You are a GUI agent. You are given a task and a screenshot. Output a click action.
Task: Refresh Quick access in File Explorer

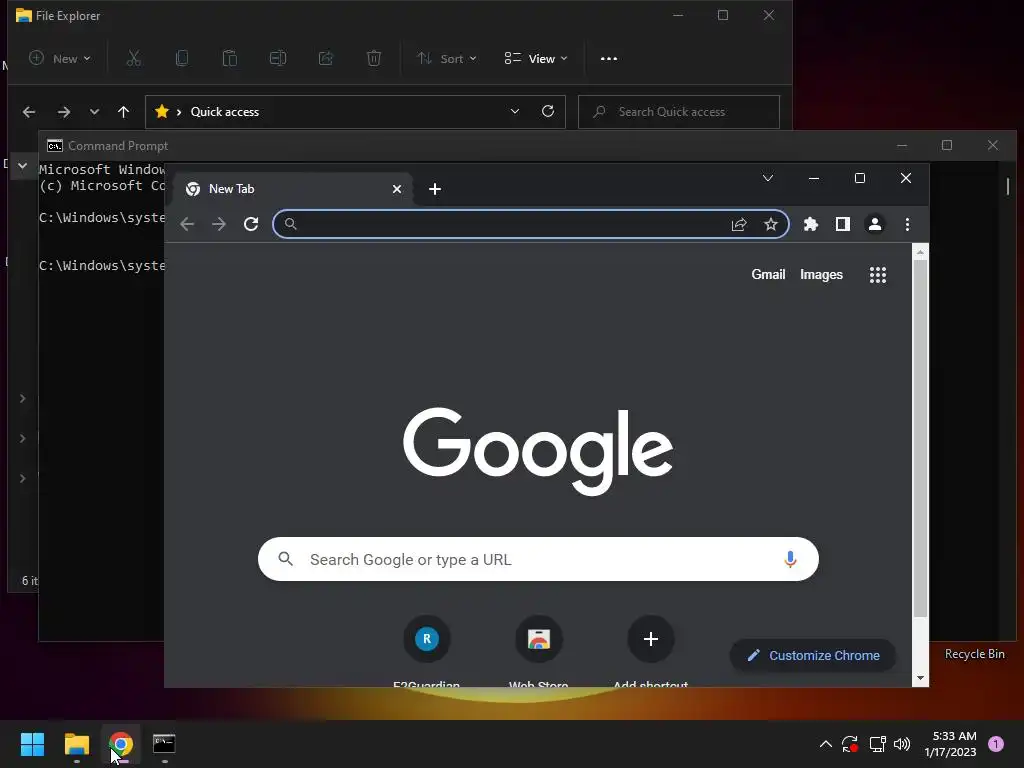(548, 112)
